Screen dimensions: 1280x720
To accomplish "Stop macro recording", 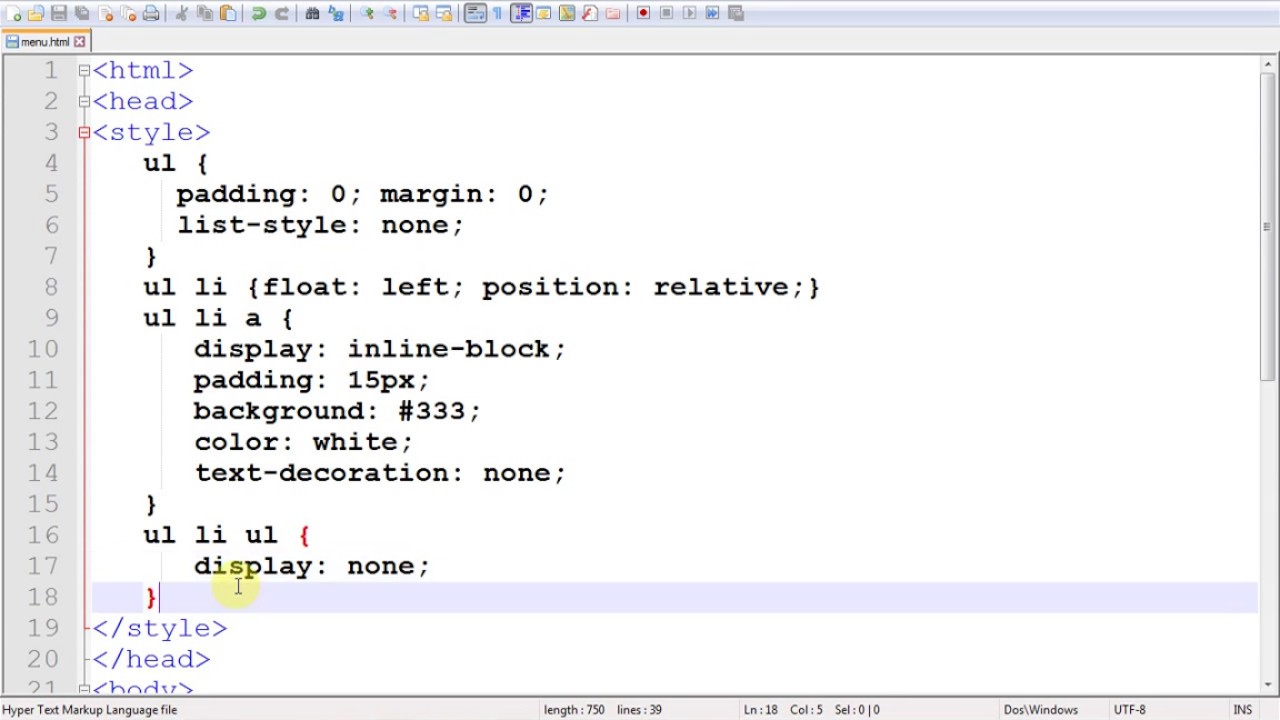I will point(666,13).
